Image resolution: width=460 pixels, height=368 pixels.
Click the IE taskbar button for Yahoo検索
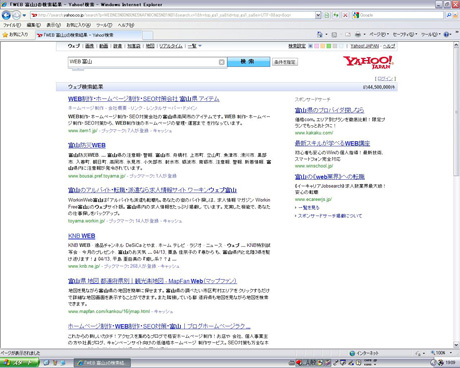(102, 363)
